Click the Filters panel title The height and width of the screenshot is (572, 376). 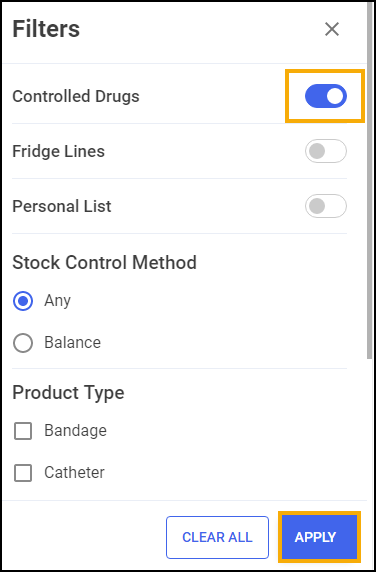(x=46, y=29)
